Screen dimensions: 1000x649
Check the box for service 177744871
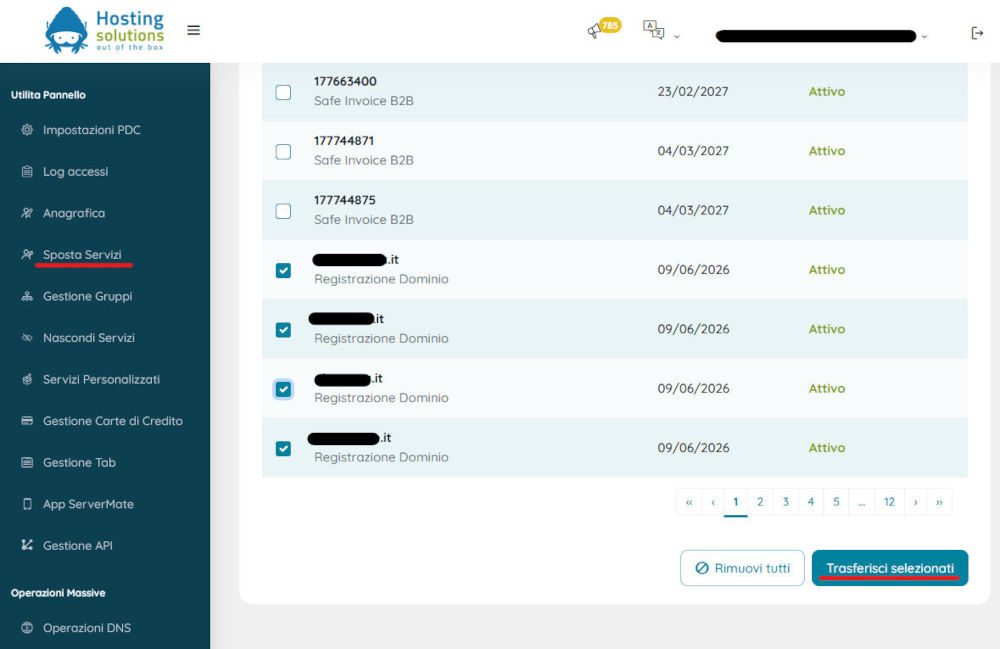283,151
